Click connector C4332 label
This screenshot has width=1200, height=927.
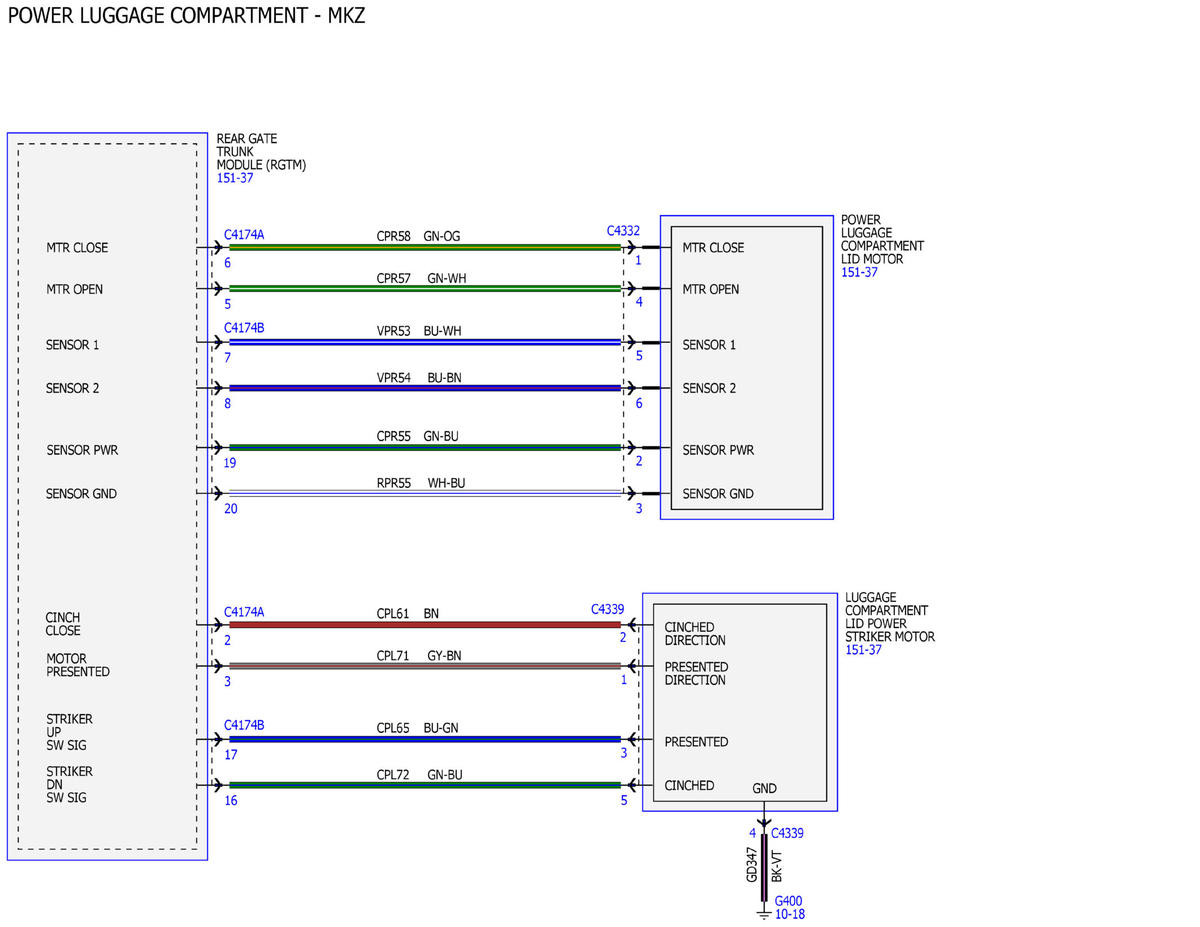coord(623,231)
